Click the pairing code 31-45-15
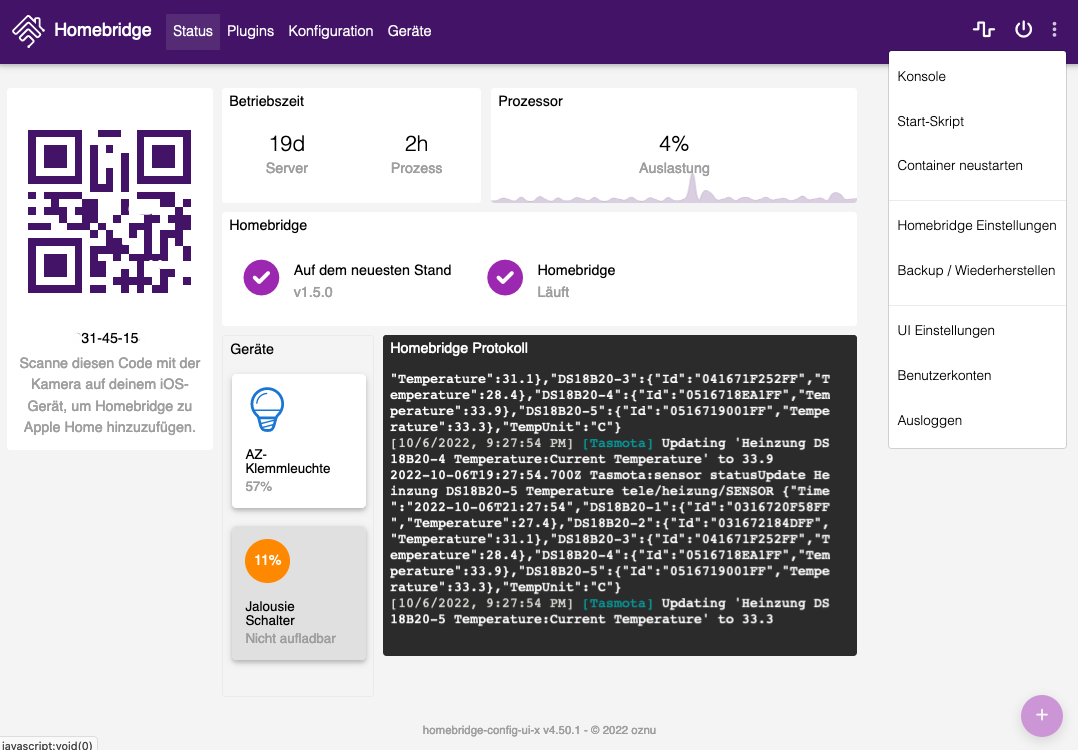The width and height of the screenshot is (1078, 750). click(x=110, y=338)
